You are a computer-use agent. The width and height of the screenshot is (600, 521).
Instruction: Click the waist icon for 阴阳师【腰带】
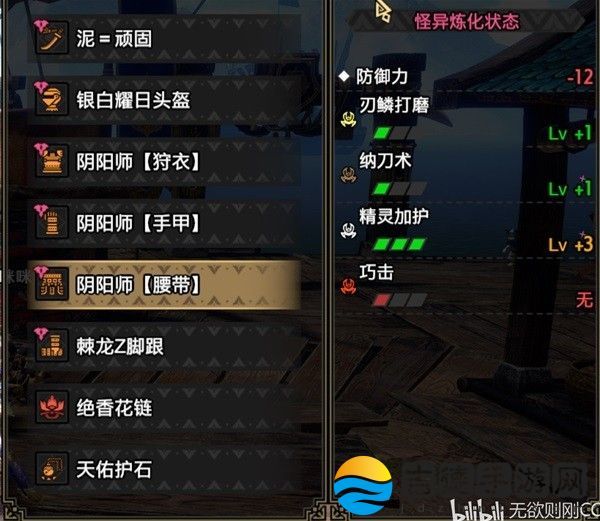click(x=52, y=284)
